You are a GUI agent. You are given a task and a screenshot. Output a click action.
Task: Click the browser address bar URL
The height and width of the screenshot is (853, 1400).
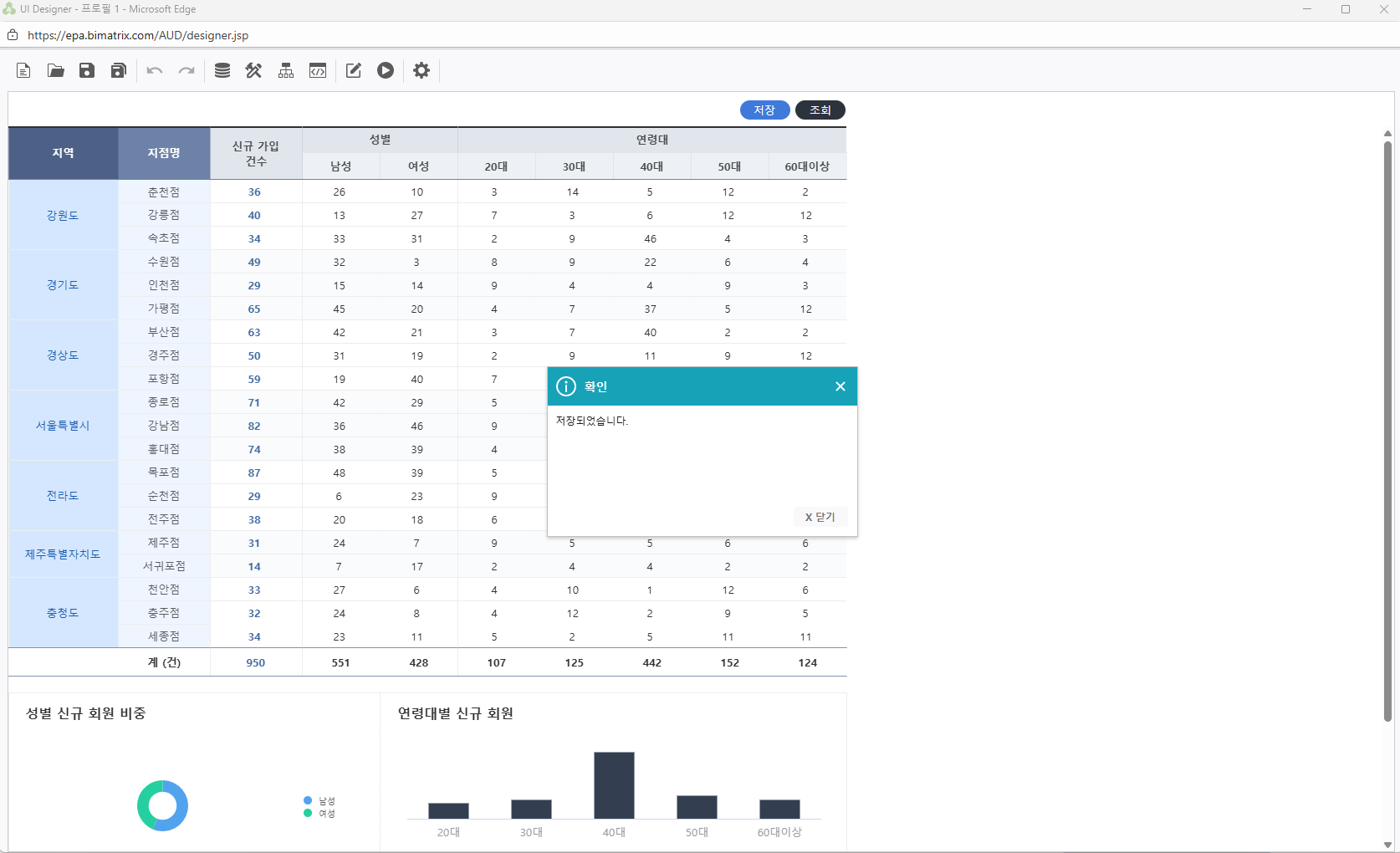(138, 35)
